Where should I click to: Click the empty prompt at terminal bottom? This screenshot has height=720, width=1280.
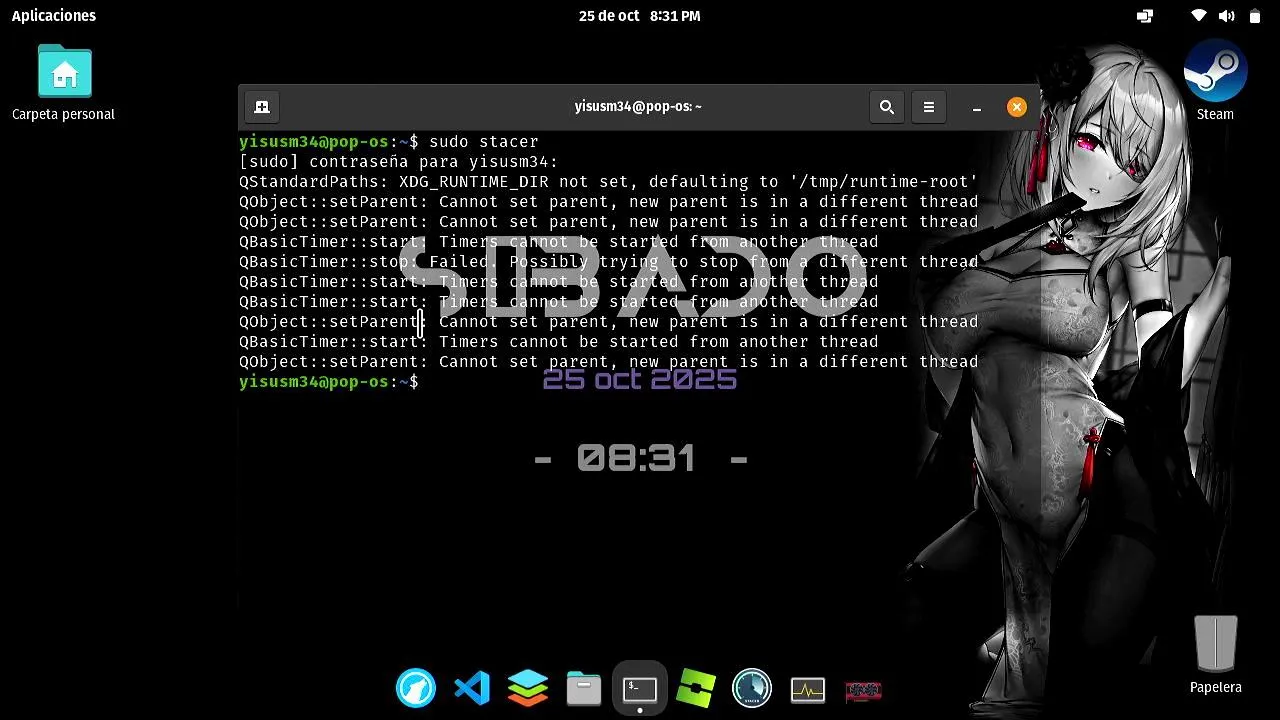(x=329, y=382)
